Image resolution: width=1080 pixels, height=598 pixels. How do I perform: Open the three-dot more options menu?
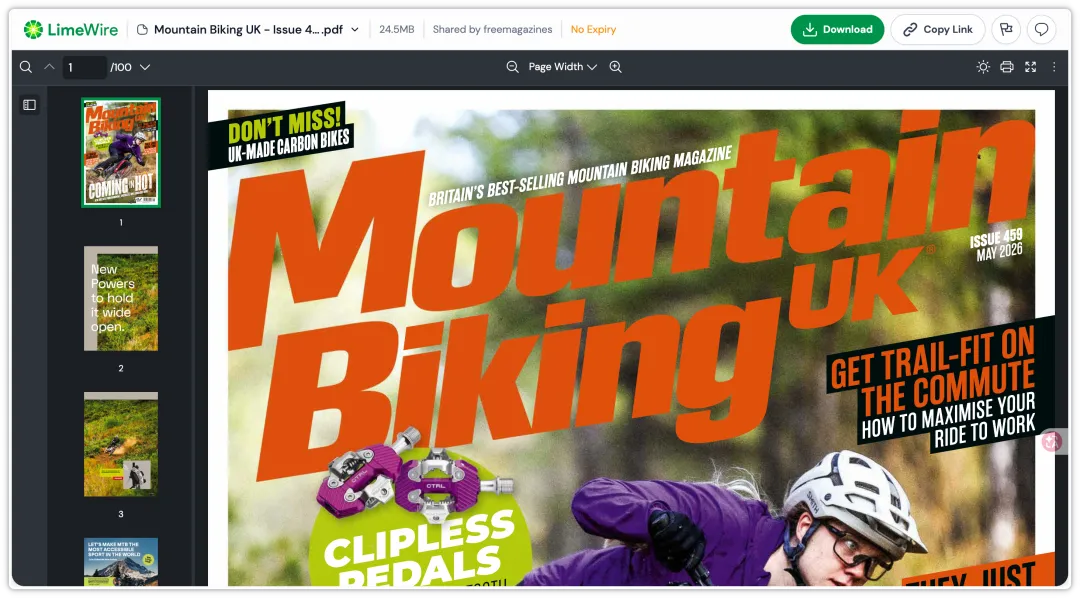pos(1054,67)
